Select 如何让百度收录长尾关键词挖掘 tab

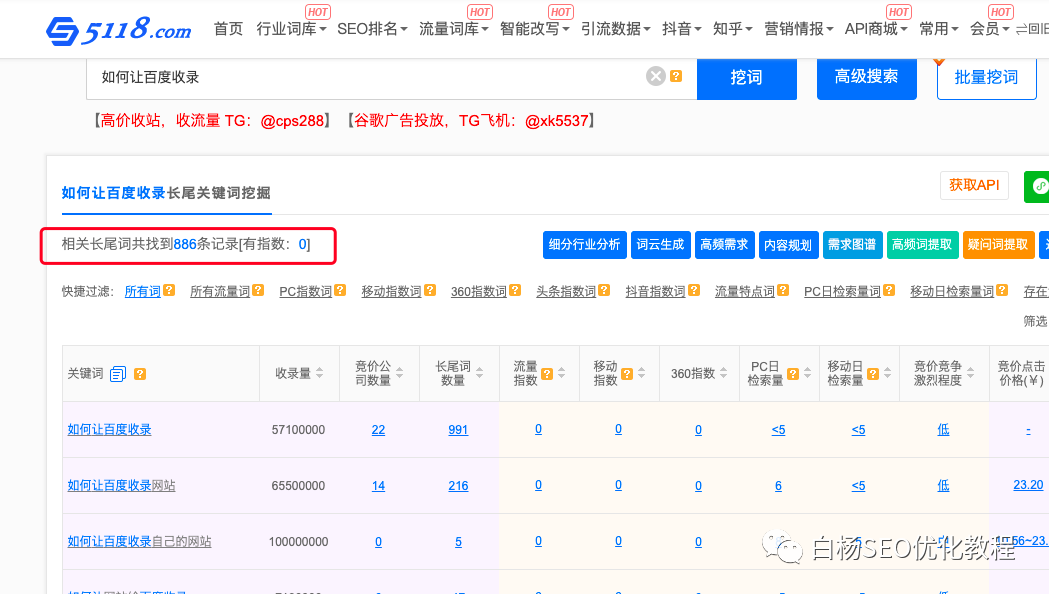tap(166, 193)
